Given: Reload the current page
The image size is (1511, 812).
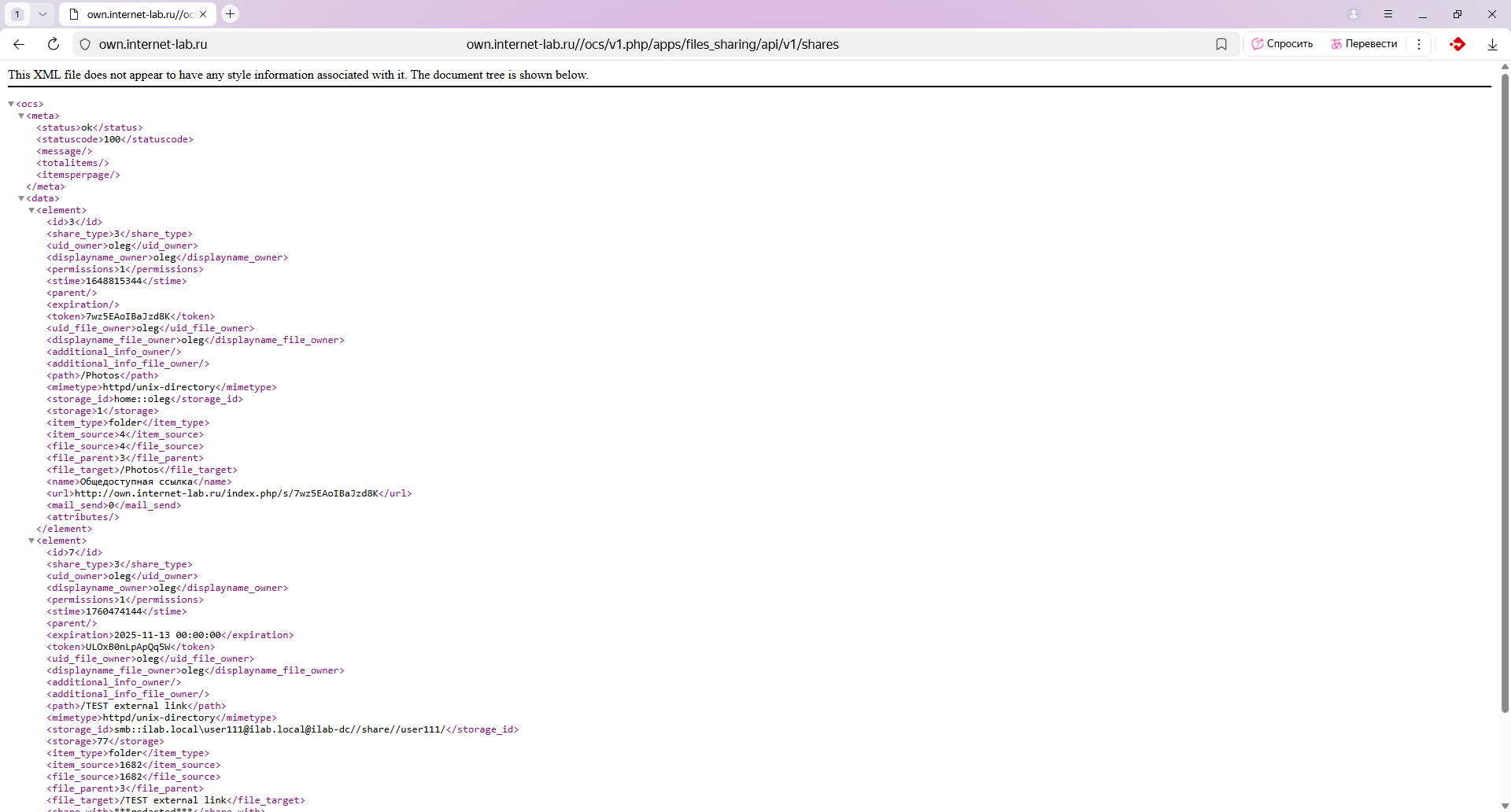Looking at the screenshot, I should tap(54, 44).
